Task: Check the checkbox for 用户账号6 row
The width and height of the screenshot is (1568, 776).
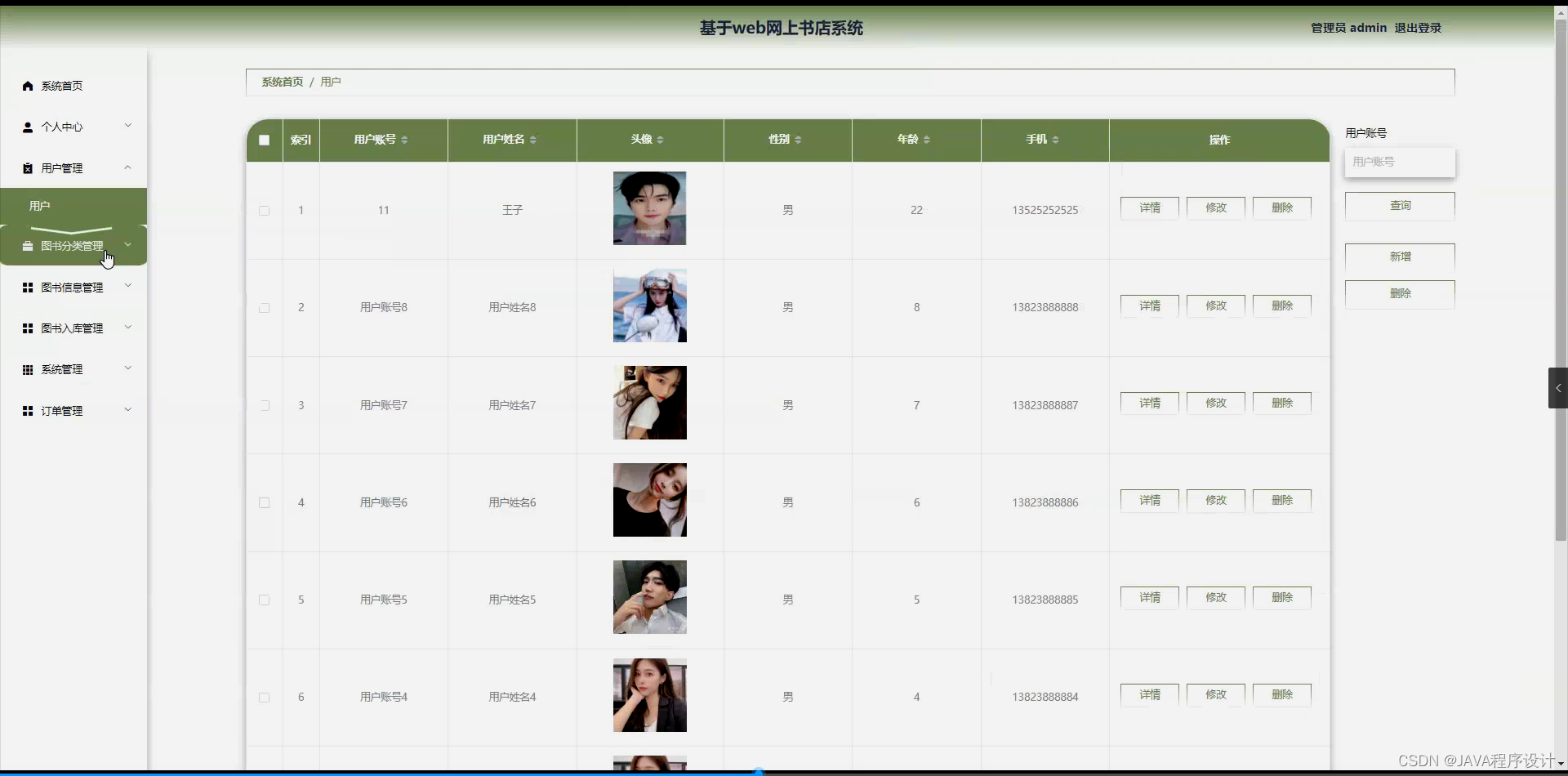Action: coord(264,502)
